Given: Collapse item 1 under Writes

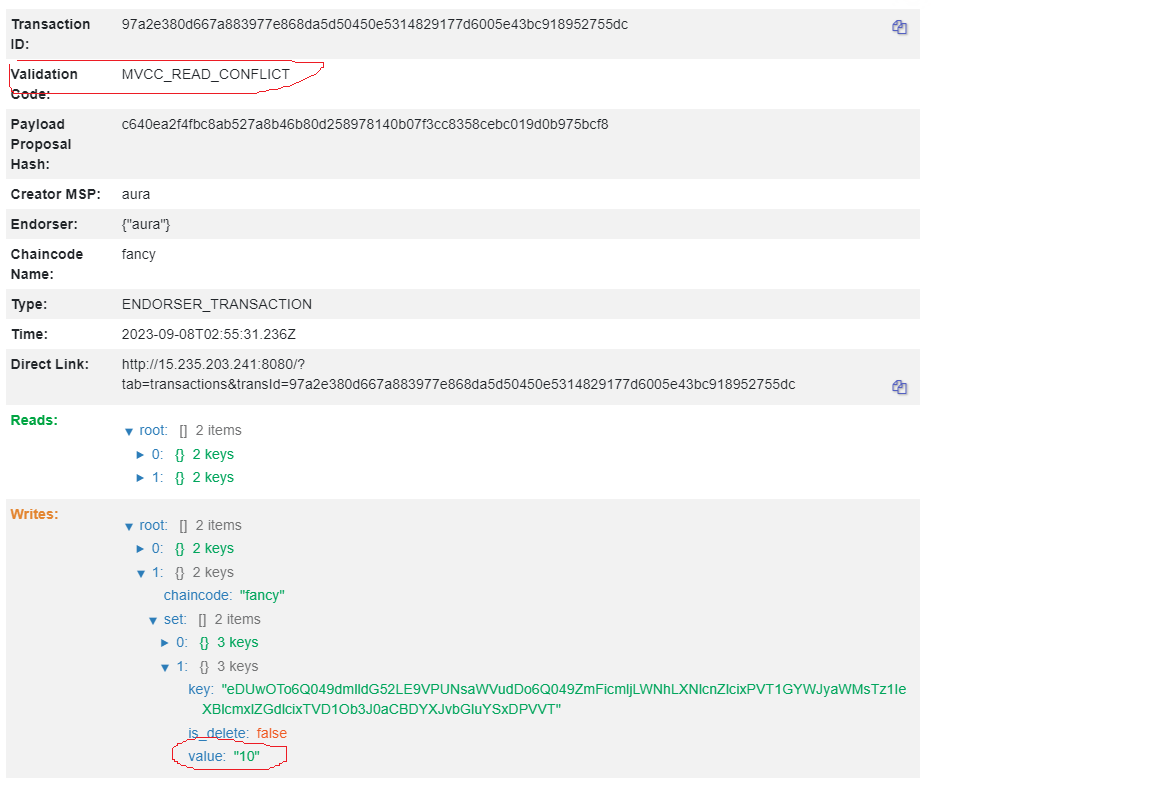Looking at the screenshot, I should coord(140,571).
